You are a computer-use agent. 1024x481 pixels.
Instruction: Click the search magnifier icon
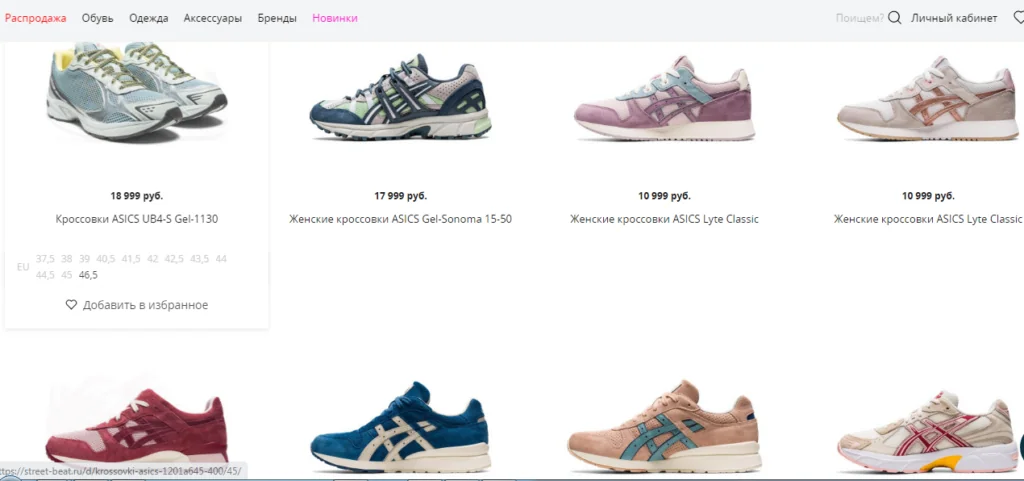(x=895, y=18)
